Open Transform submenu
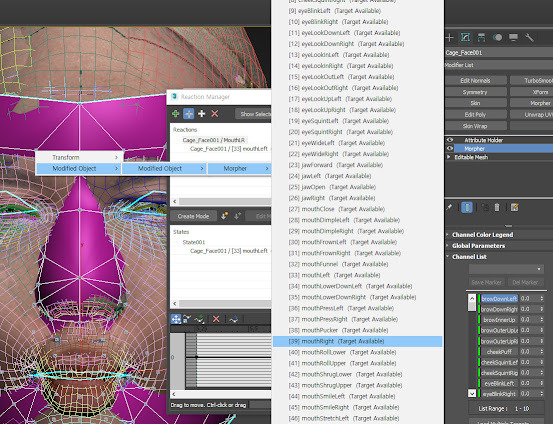553x424 pixels. (79, 157)
